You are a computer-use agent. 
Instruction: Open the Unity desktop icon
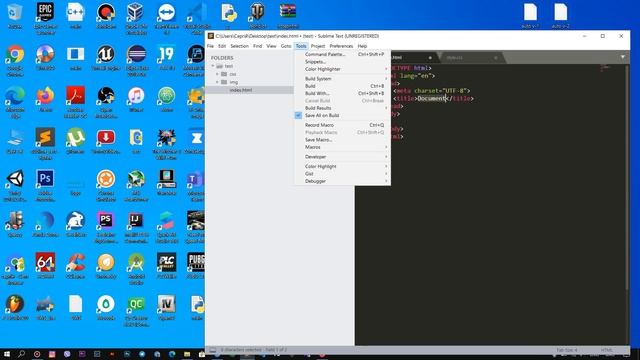(15, 186)
